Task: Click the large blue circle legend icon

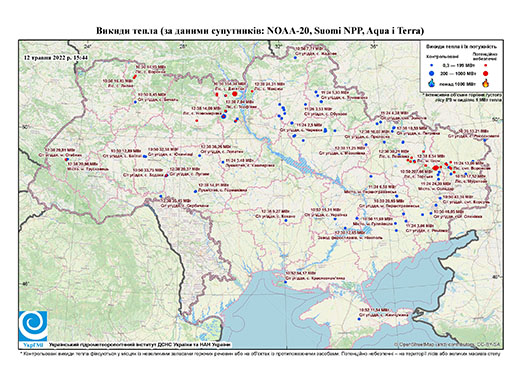Action: coord(432,73)
